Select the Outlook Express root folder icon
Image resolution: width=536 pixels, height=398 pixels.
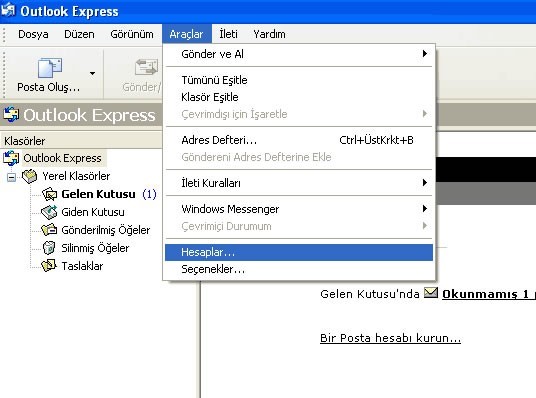point(11,158)
